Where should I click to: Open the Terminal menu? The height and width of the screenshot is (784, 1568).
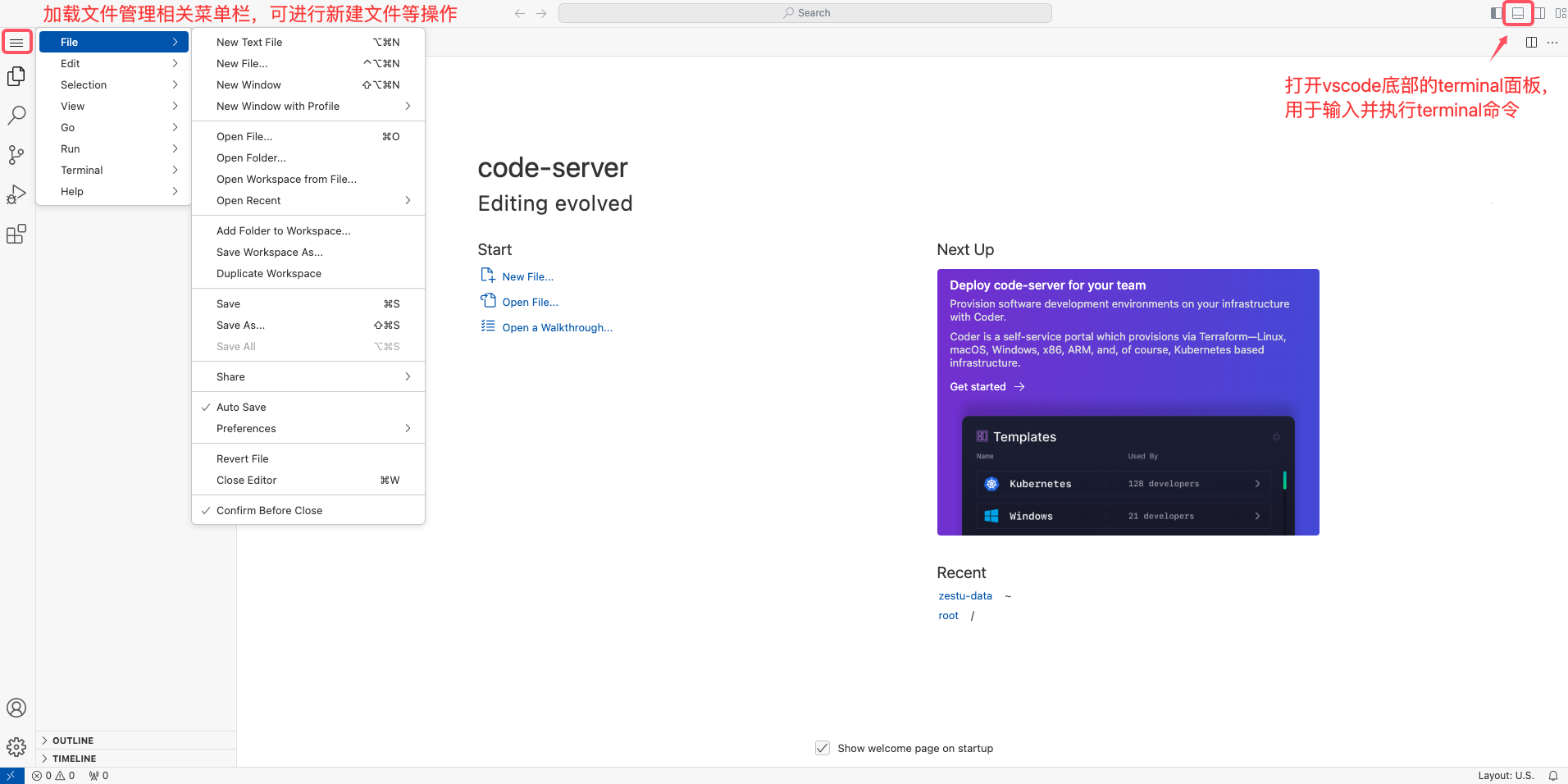click(x=82, y=171)
